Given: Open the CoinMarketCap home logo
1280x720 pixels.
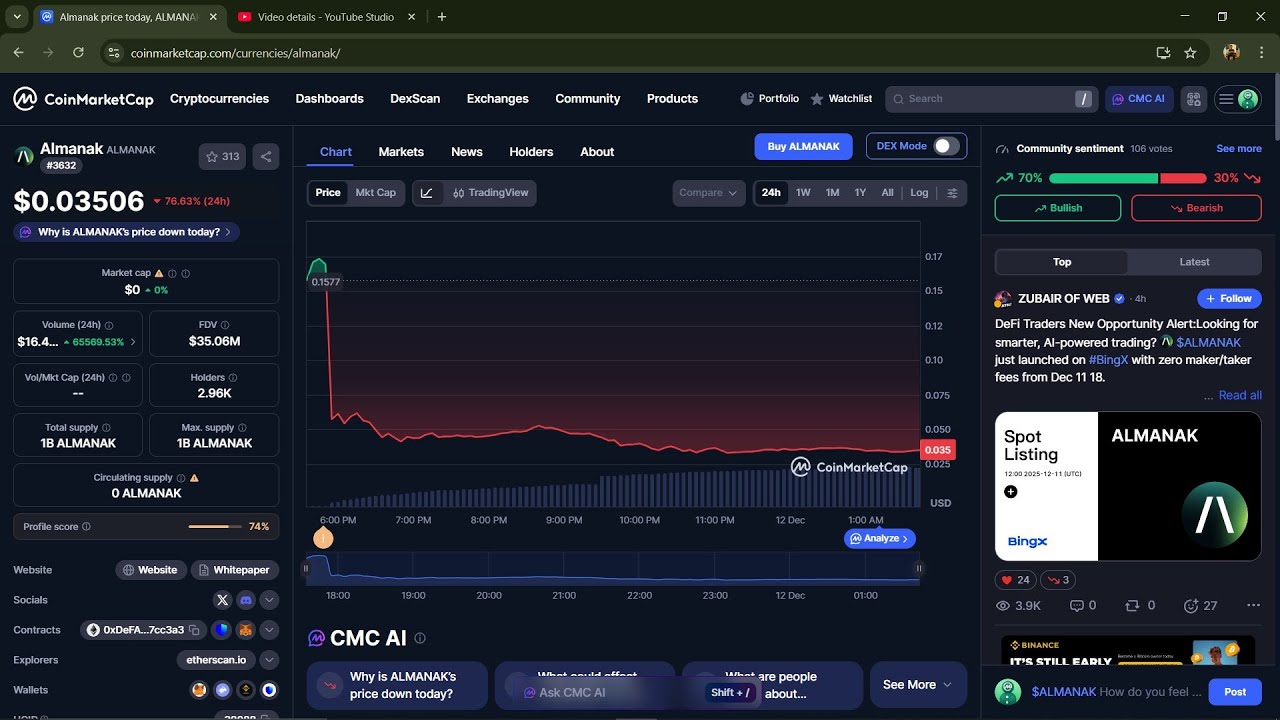Looking at the screenshot, I should tap(83, 99).
